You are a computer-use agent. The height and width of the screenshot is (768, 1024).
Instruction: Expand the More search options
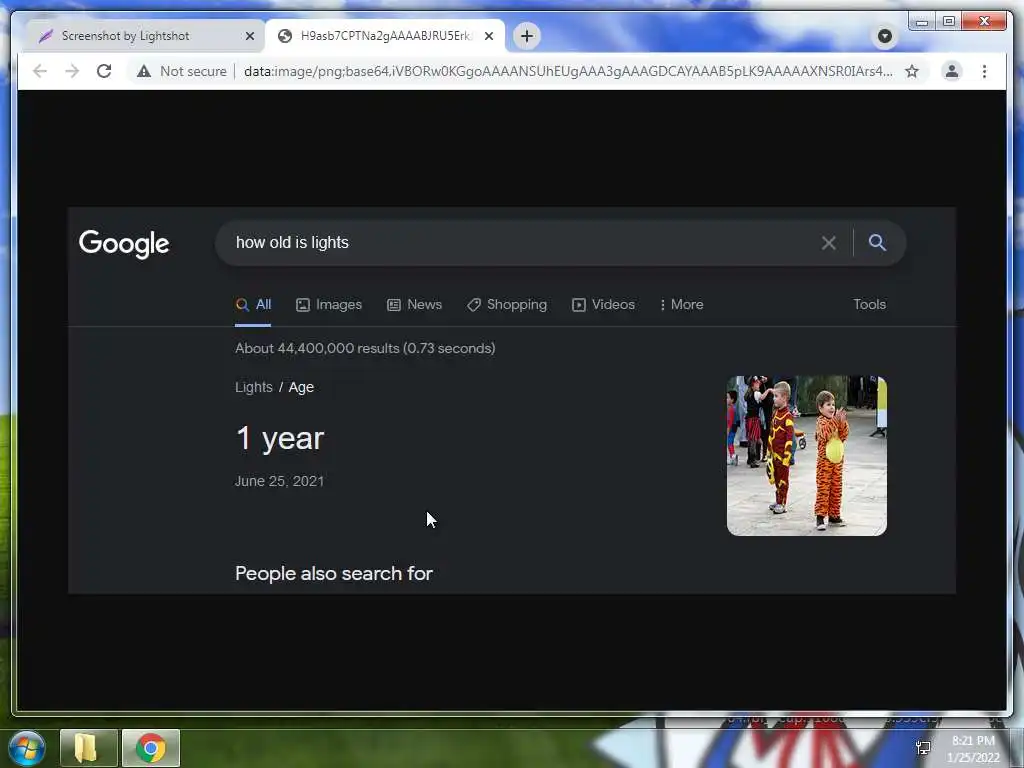pos(682,305)
